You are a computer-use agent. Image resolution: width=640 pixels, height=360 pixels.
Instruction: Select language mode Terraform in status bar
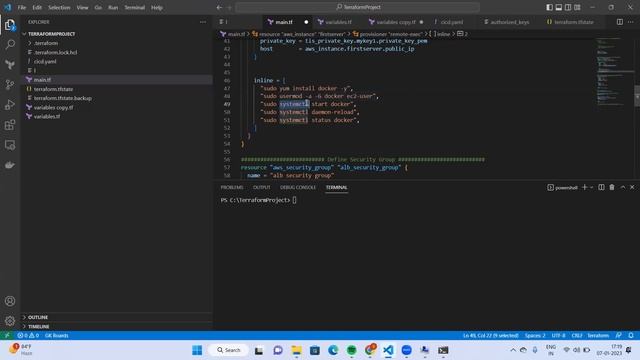click(598, 336)
